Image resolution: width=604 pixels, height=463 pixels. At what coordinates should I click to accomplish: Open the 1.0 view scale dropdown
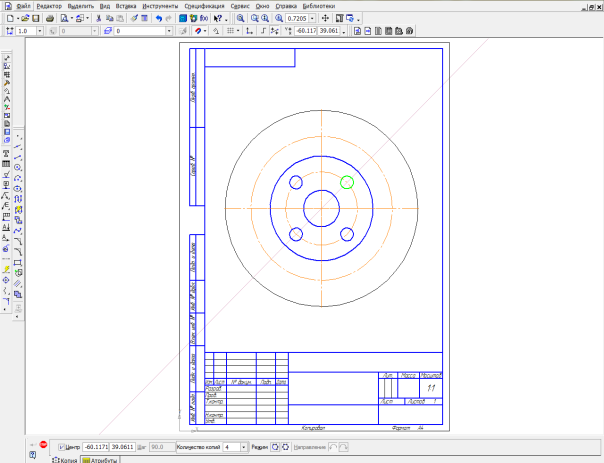(x=38, y=31)
